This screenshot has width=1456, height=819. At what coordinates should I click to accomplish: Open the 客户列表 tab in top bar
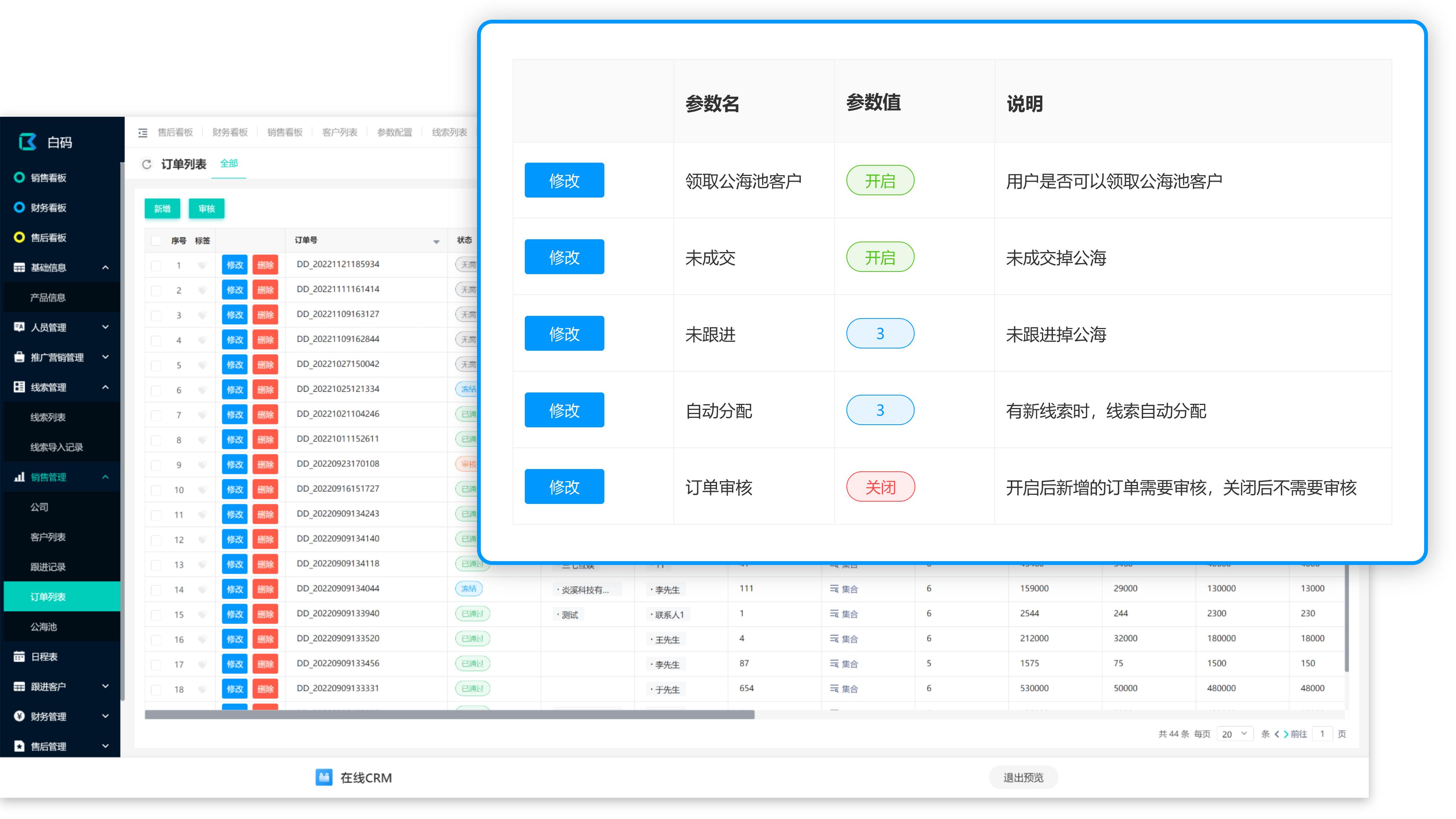pyautogui.click(x=339, y=132)
